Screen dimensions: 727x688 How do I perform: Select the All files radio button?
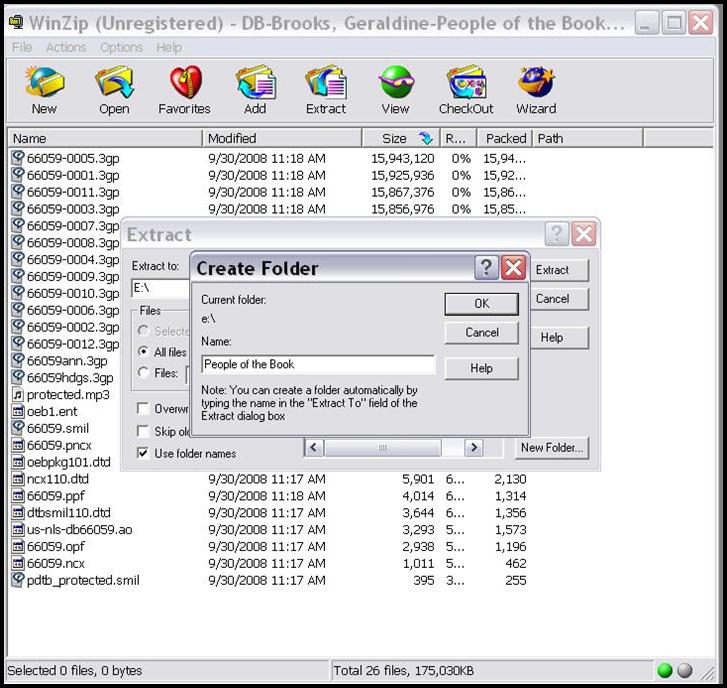[x=144, y=352]
